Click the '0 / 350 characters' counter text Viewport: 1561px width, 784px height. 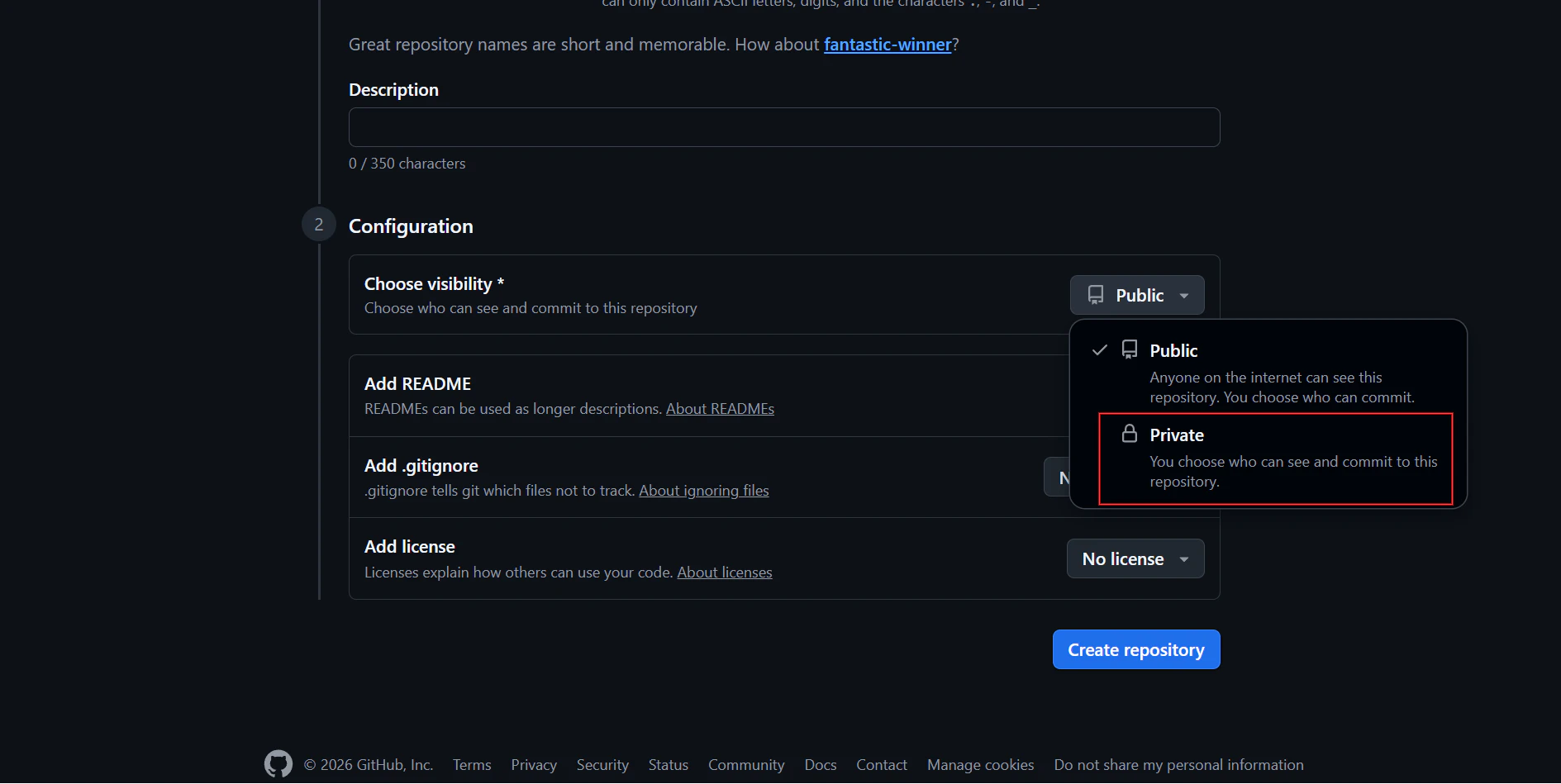pos(407,164)
